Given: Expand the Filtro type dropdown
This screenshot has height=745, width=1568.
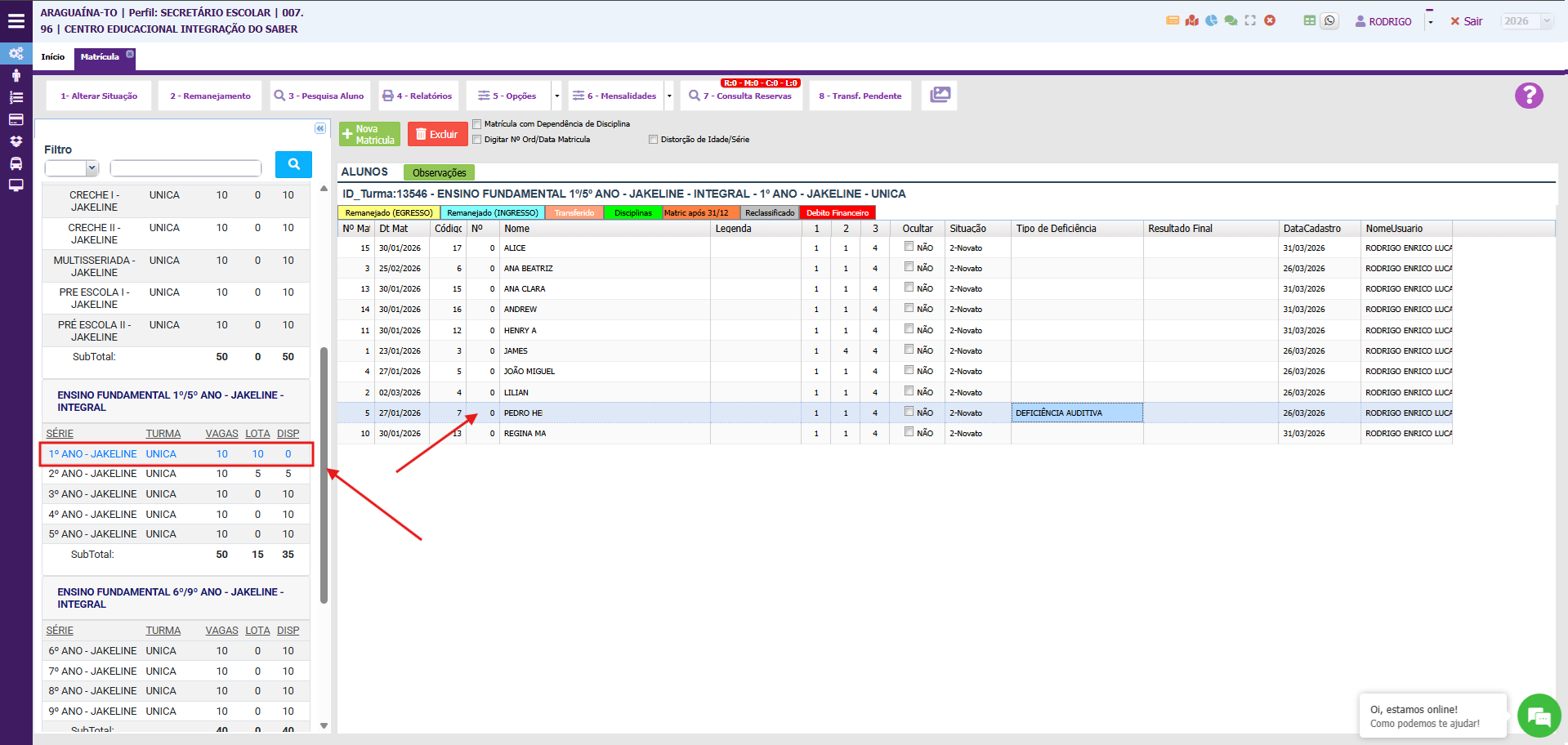Looking at the screenshot, I should pyautogui.click(x=71, y=168).
